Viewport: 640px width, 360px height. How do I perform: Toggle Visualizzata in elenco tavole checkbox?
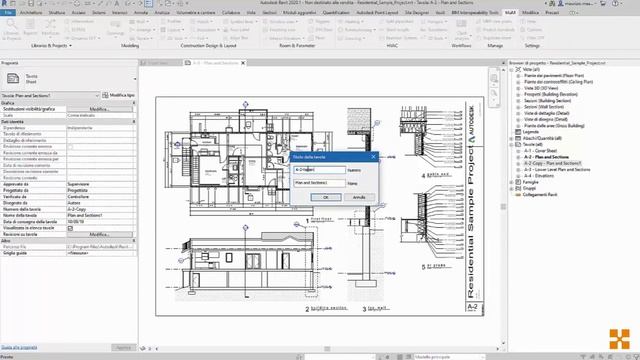[70, 228]
